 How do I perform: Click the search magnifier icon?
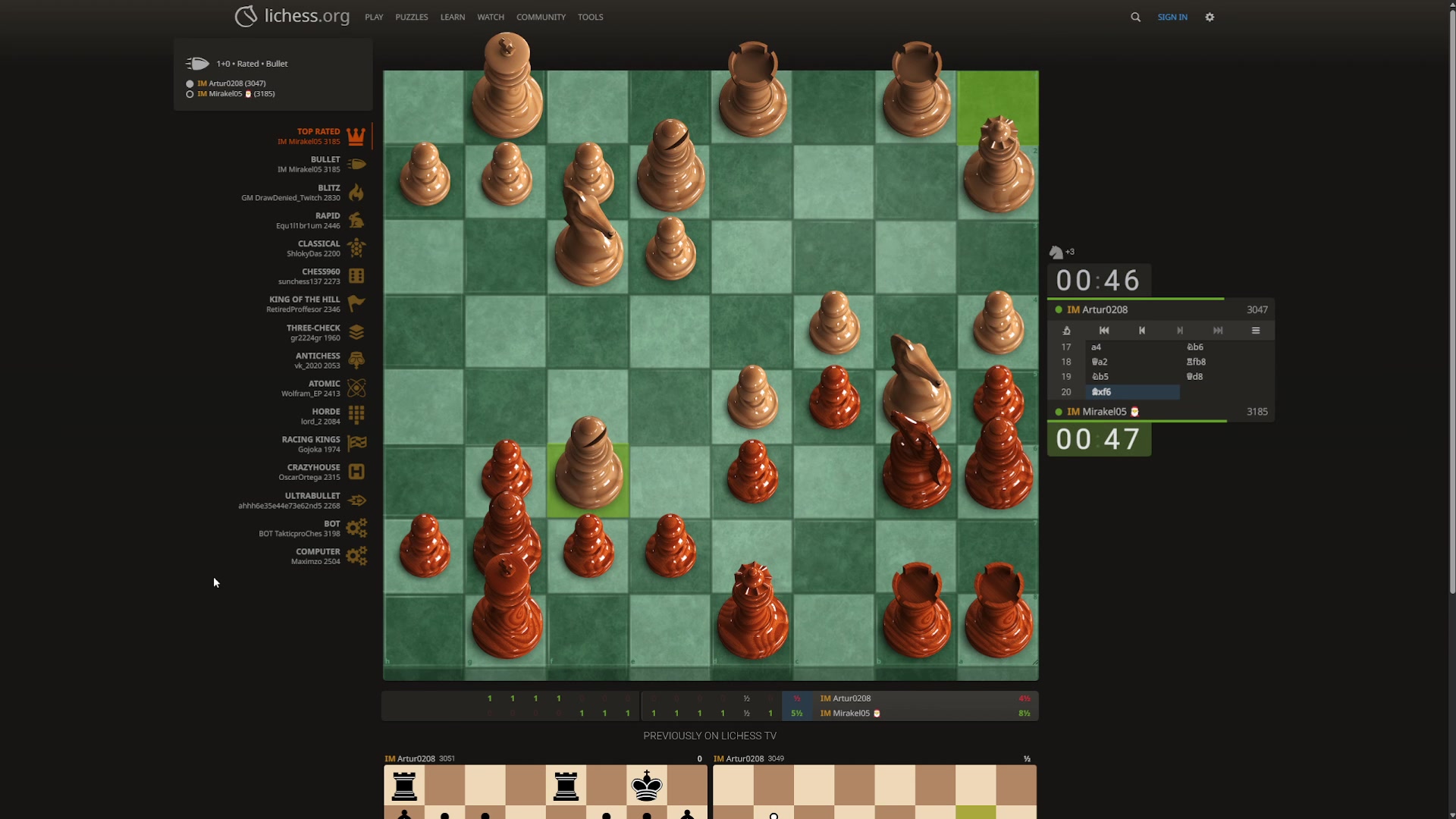[1135, 17]
